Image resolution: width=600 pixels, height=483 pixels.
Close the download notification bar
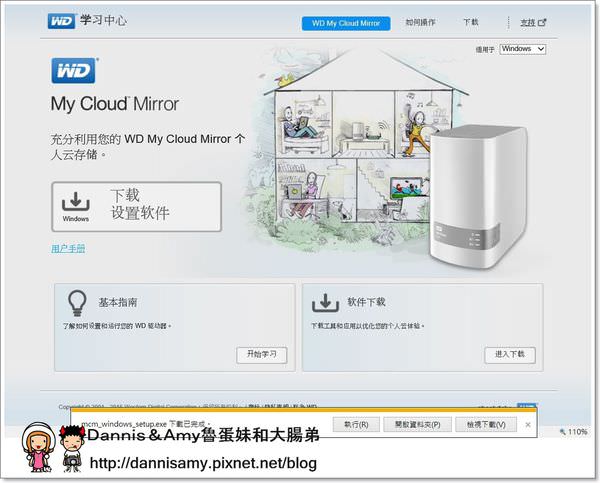[528, 425]
